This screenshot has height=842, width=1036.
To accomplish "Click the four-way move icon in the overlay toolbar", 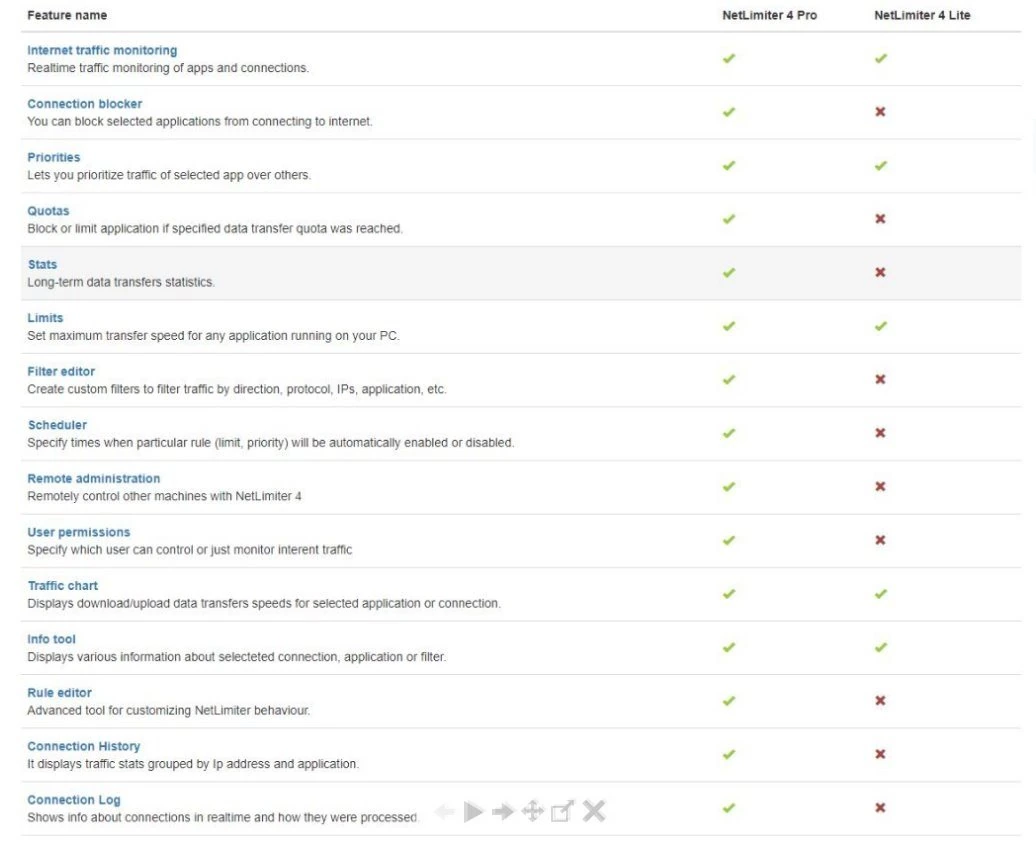I will [533, 811].
